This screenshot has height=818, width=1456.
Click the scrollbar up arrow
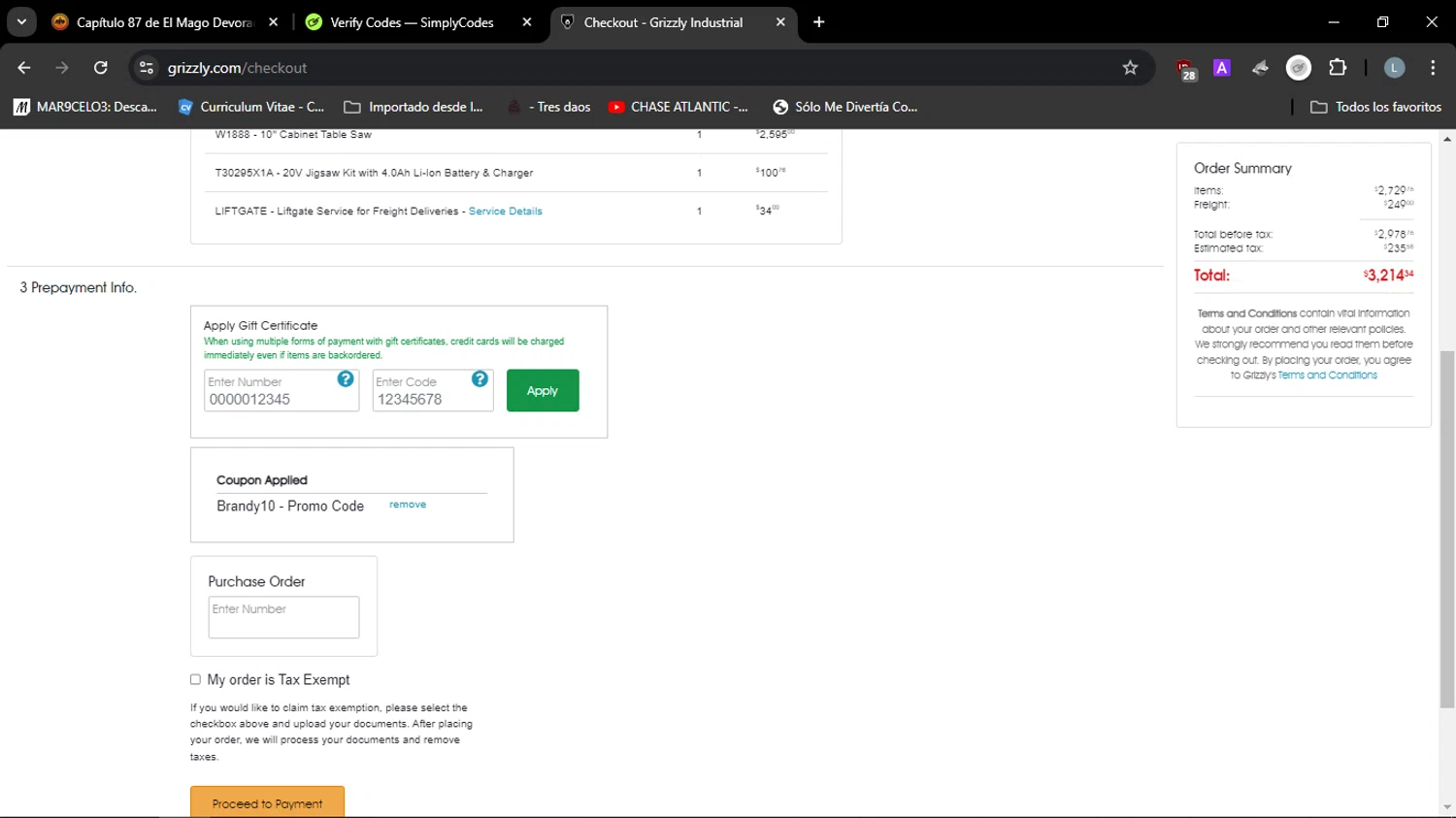click(x=1447, y=139)
